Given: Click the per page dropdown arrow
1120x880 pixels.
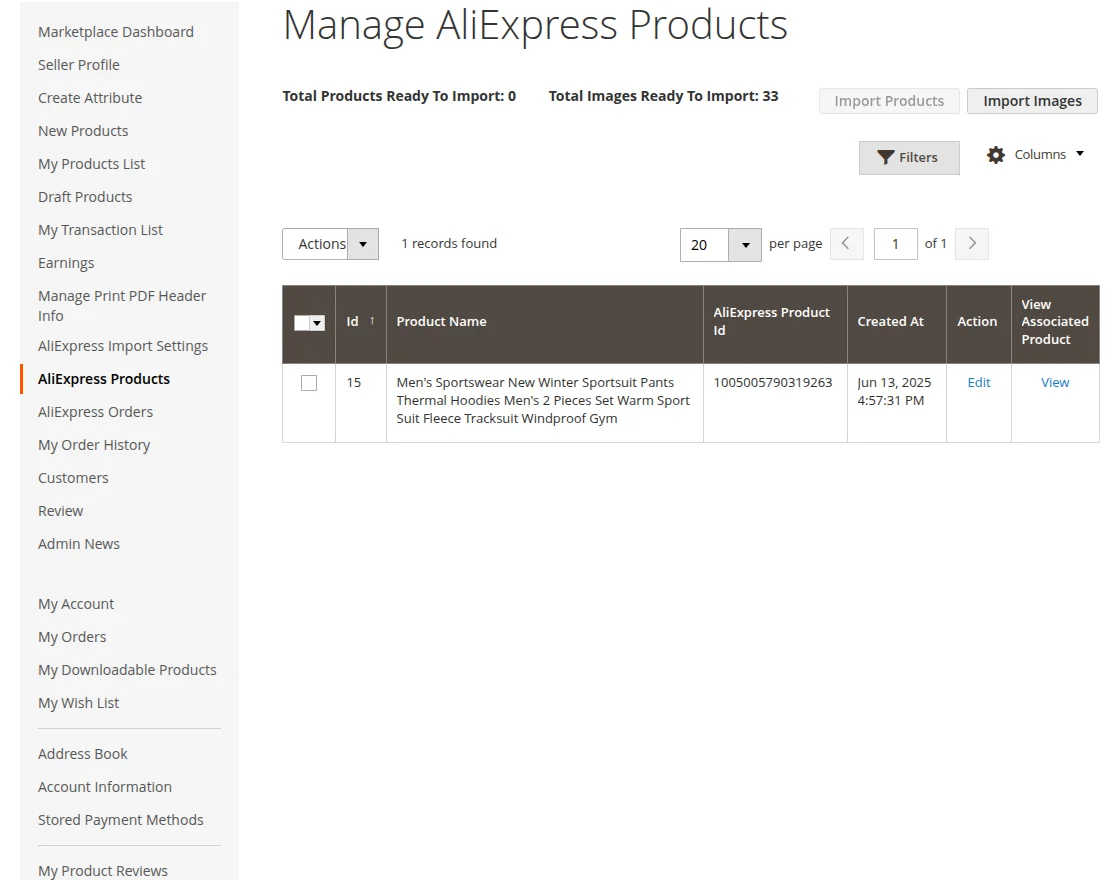Looking at the screenshot, I should (744, 244).
